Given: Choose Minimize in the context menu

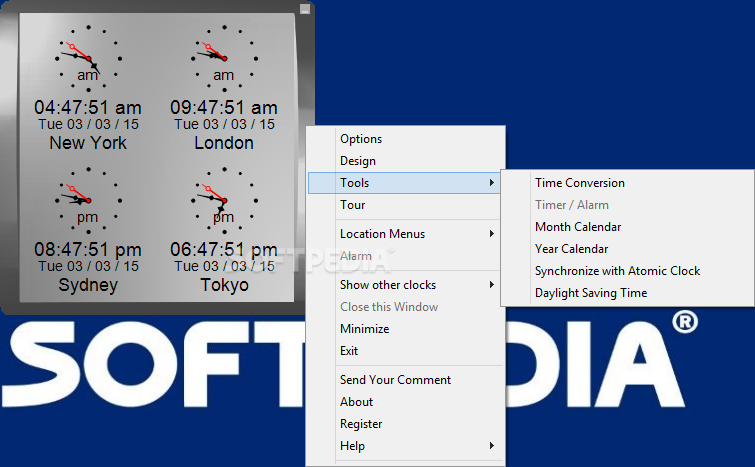Looking at the screenshot, I should click(x=406, y=329).
